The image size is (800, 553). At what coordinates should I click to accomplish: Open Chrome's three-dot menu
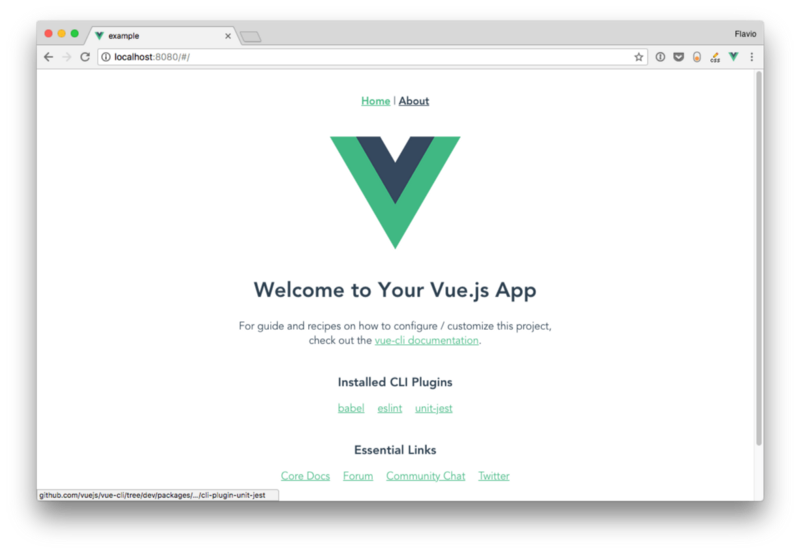click(x=752, y=57)
